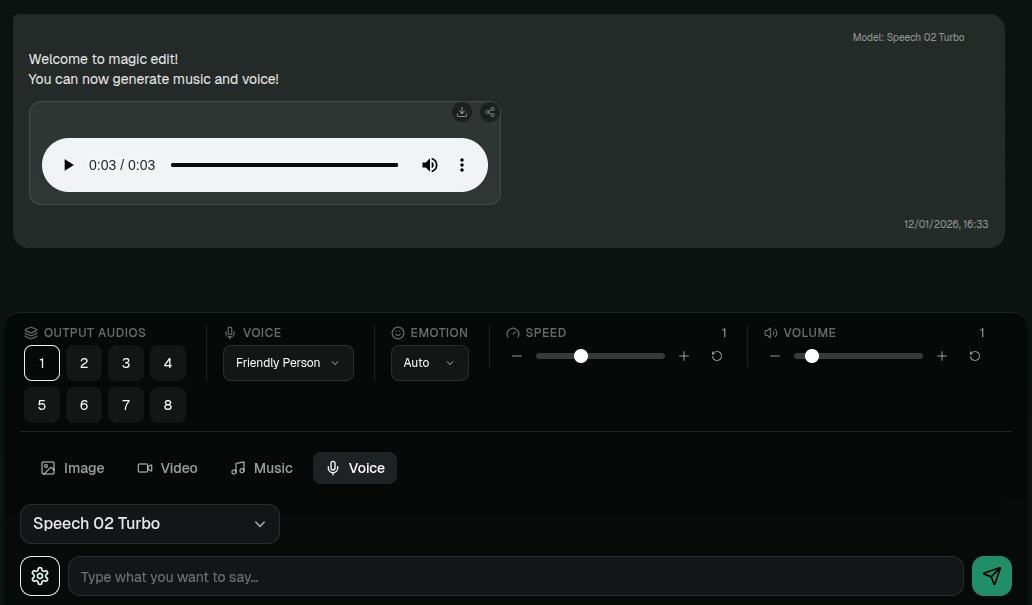The image size is (1032, 605).
Task: Click the VOLUME label
Action: [810, 333]
